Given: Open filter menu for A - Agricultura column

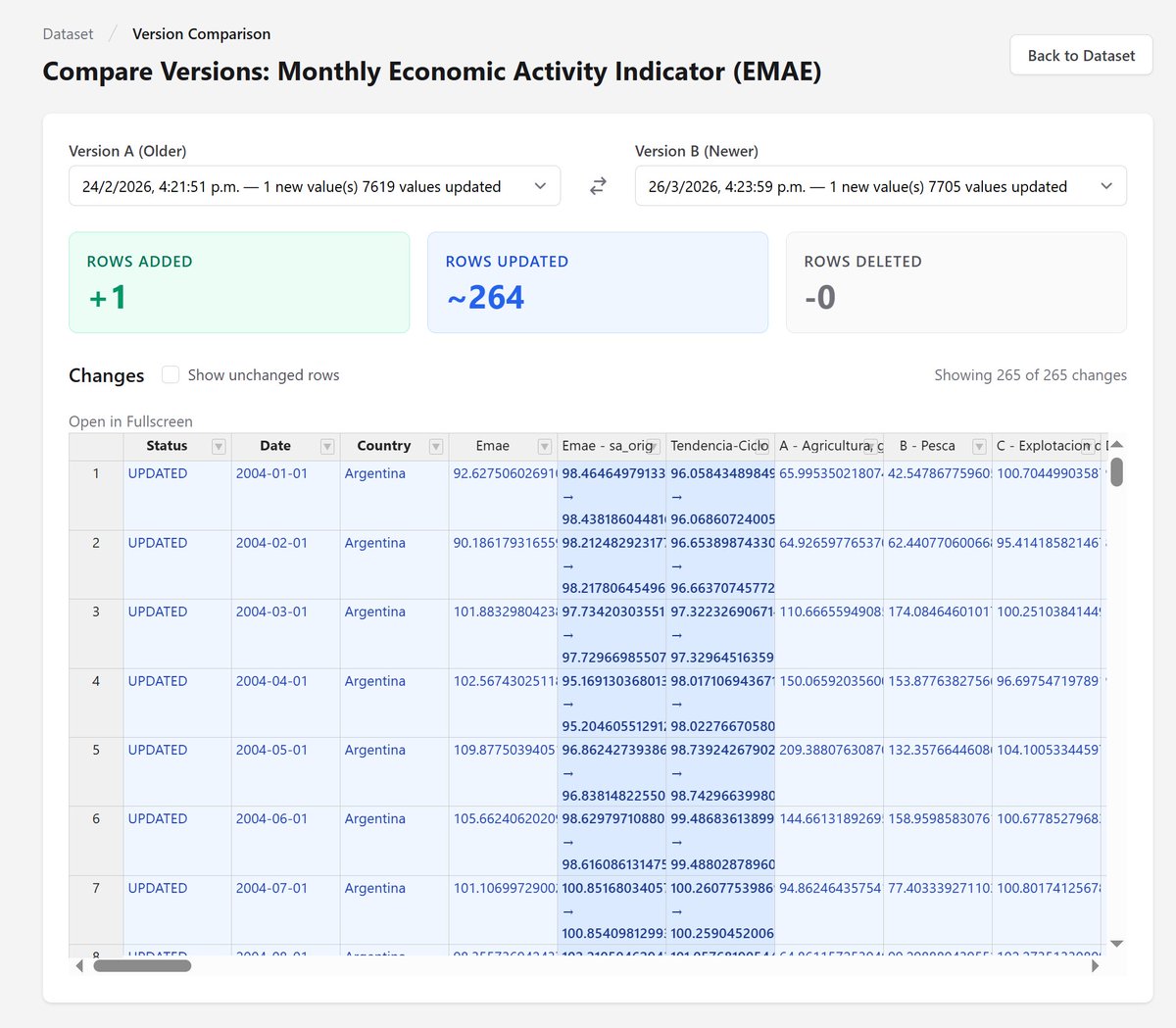Looking at the screenshot, I should (x=870, y=447).
